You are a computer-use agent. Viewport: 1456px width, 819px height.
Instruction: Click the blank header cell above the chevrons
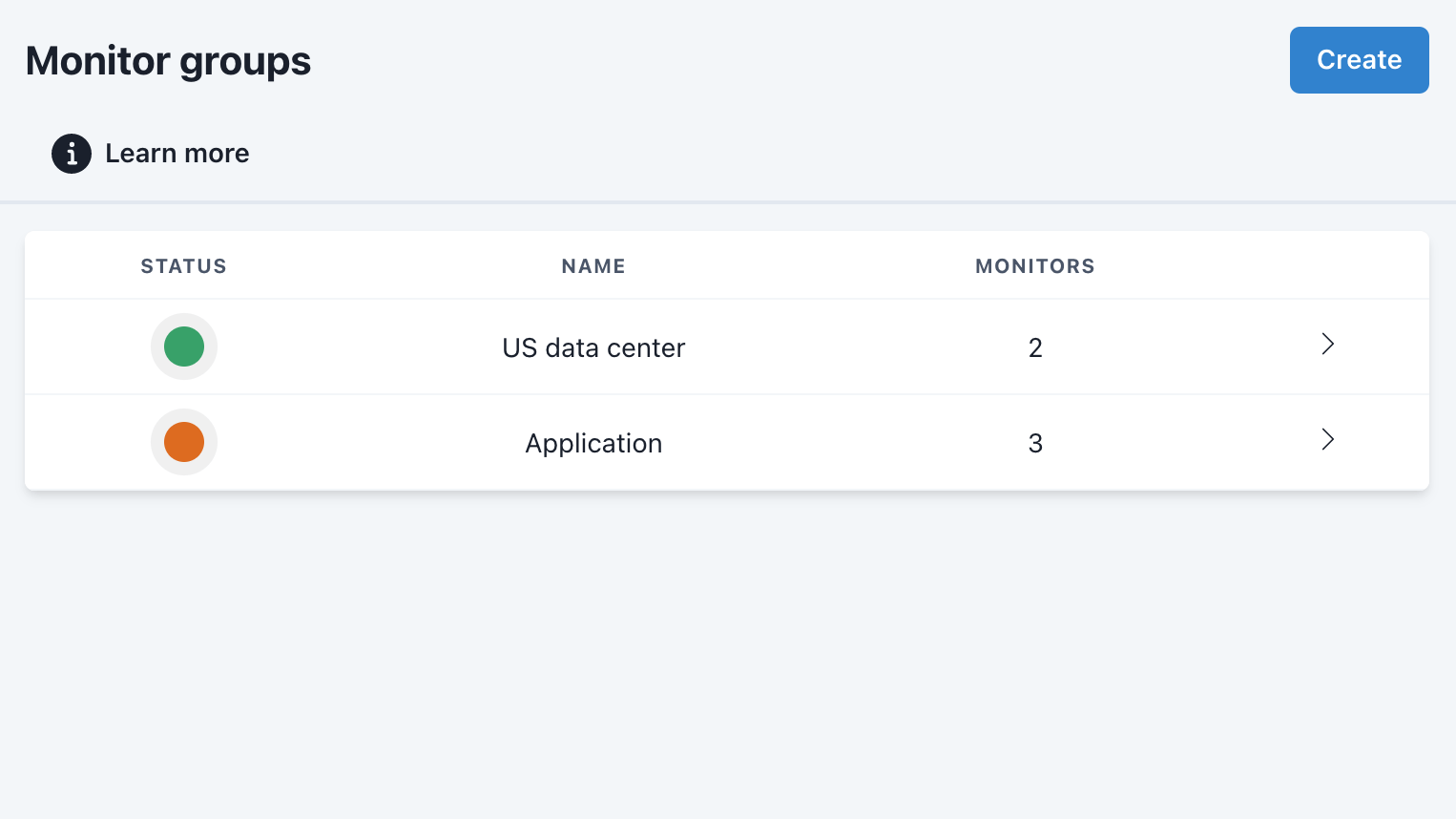(1327, 266)
